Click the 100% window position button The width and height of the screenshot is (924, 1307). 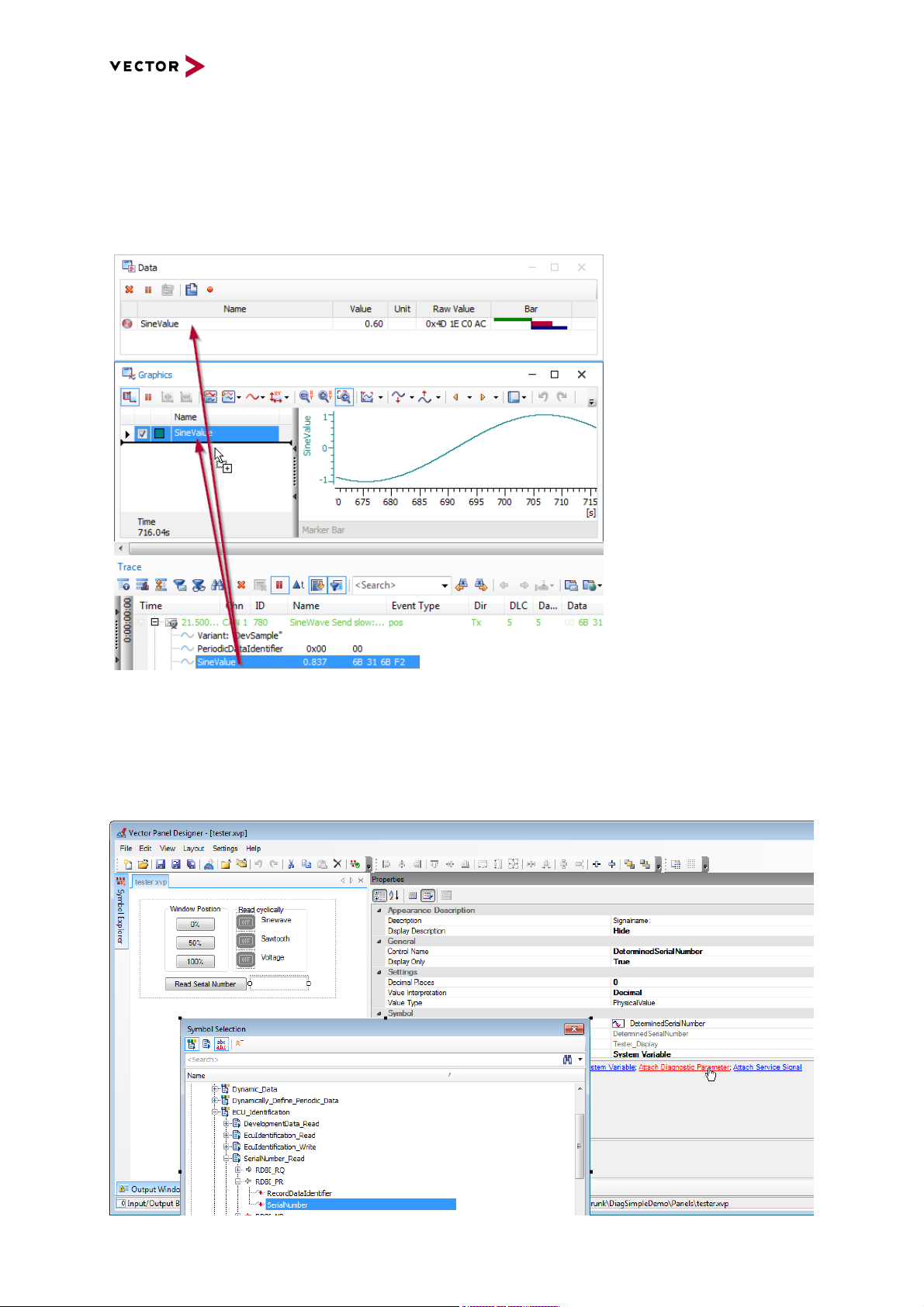pos(196,962)
